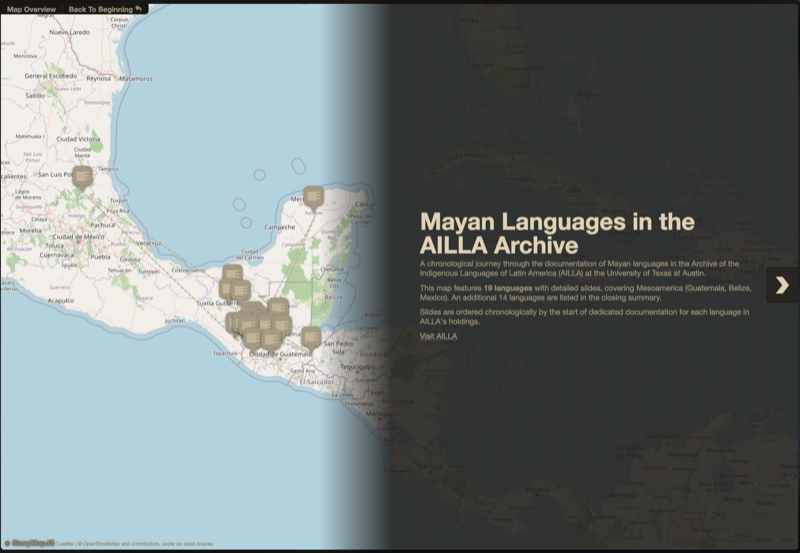
Task: Return via Back To Beginning button
Action: tap(105, 9)
